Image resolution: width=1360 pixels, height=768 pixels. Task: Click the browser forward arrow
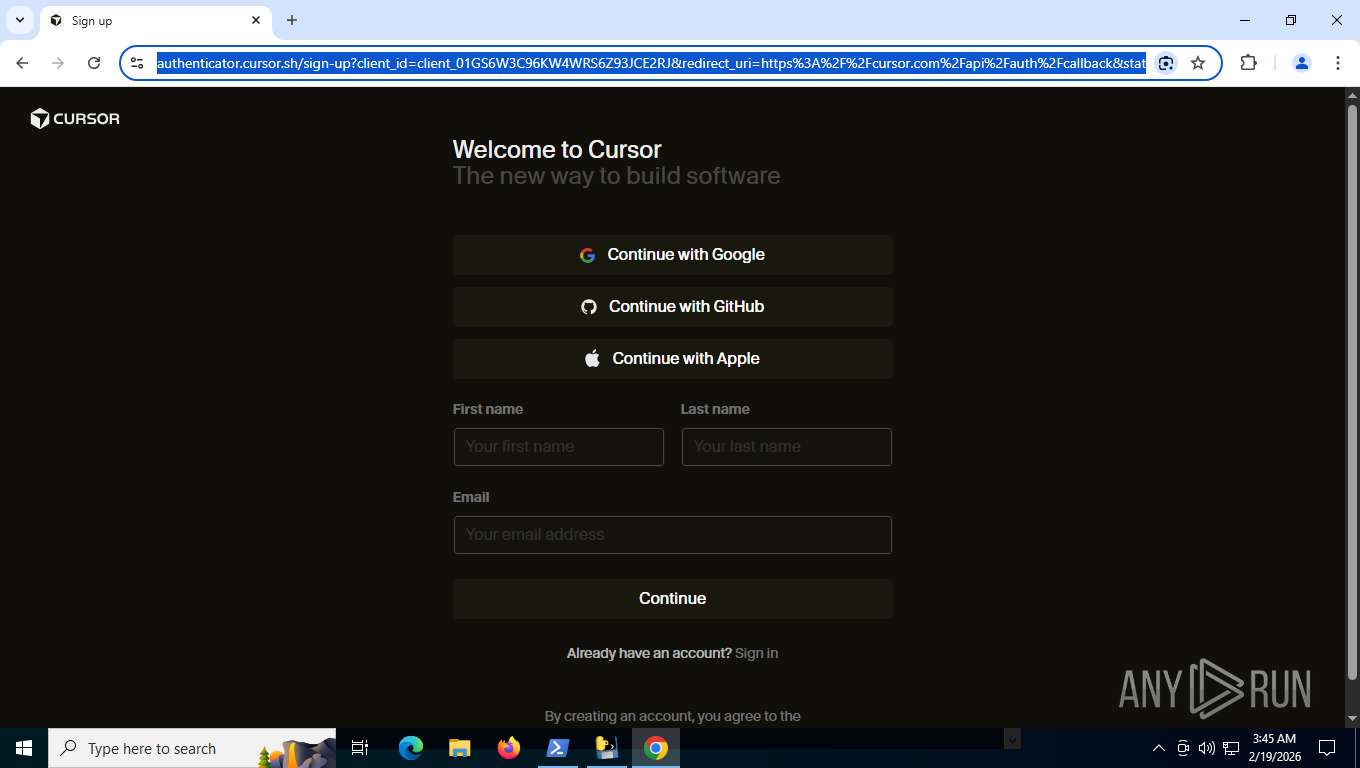(58, 63)
